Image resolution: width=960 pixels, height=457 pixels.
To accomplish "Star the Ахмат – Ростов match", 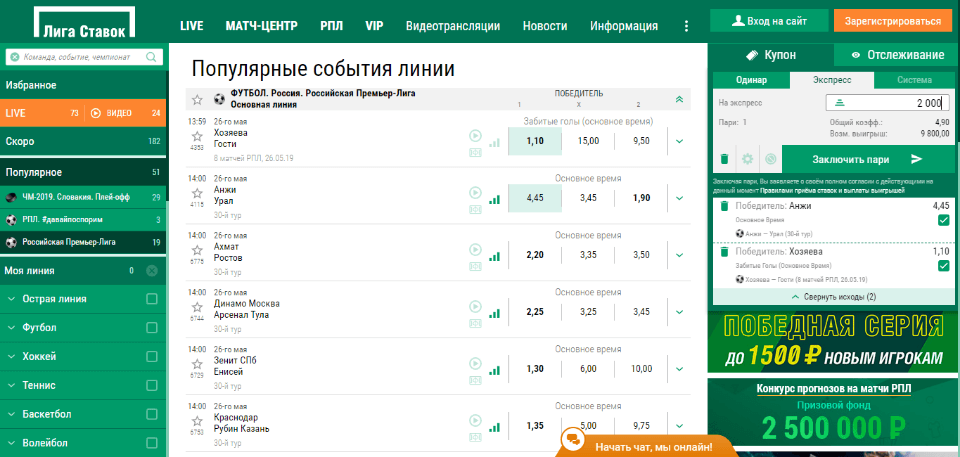I will click(x=197, y=250).
